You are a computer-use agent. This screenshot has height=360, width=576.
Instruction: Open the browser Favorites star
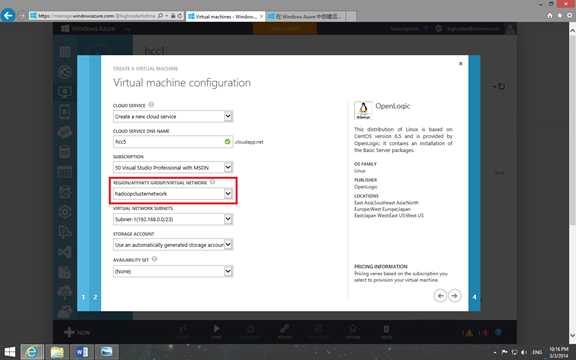tap(560, 15)
